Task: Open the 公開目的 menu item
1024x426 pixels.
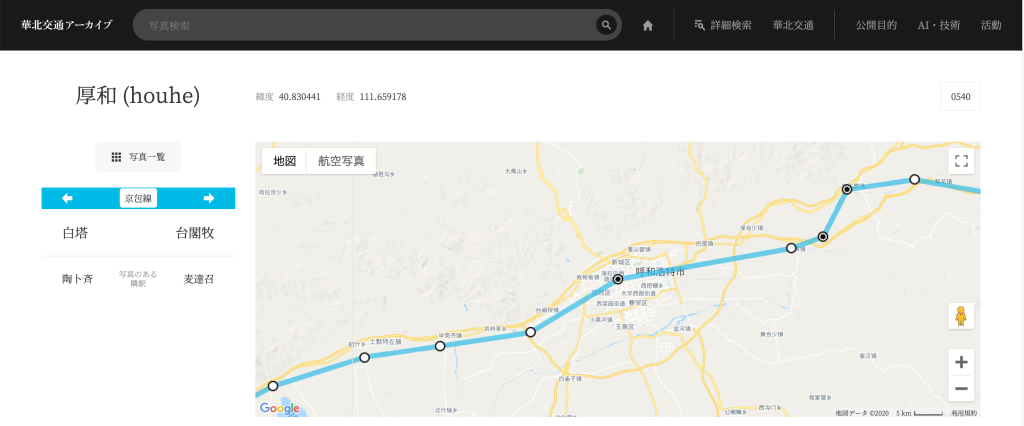Action: pyautogui.click(x=876, y=25)
